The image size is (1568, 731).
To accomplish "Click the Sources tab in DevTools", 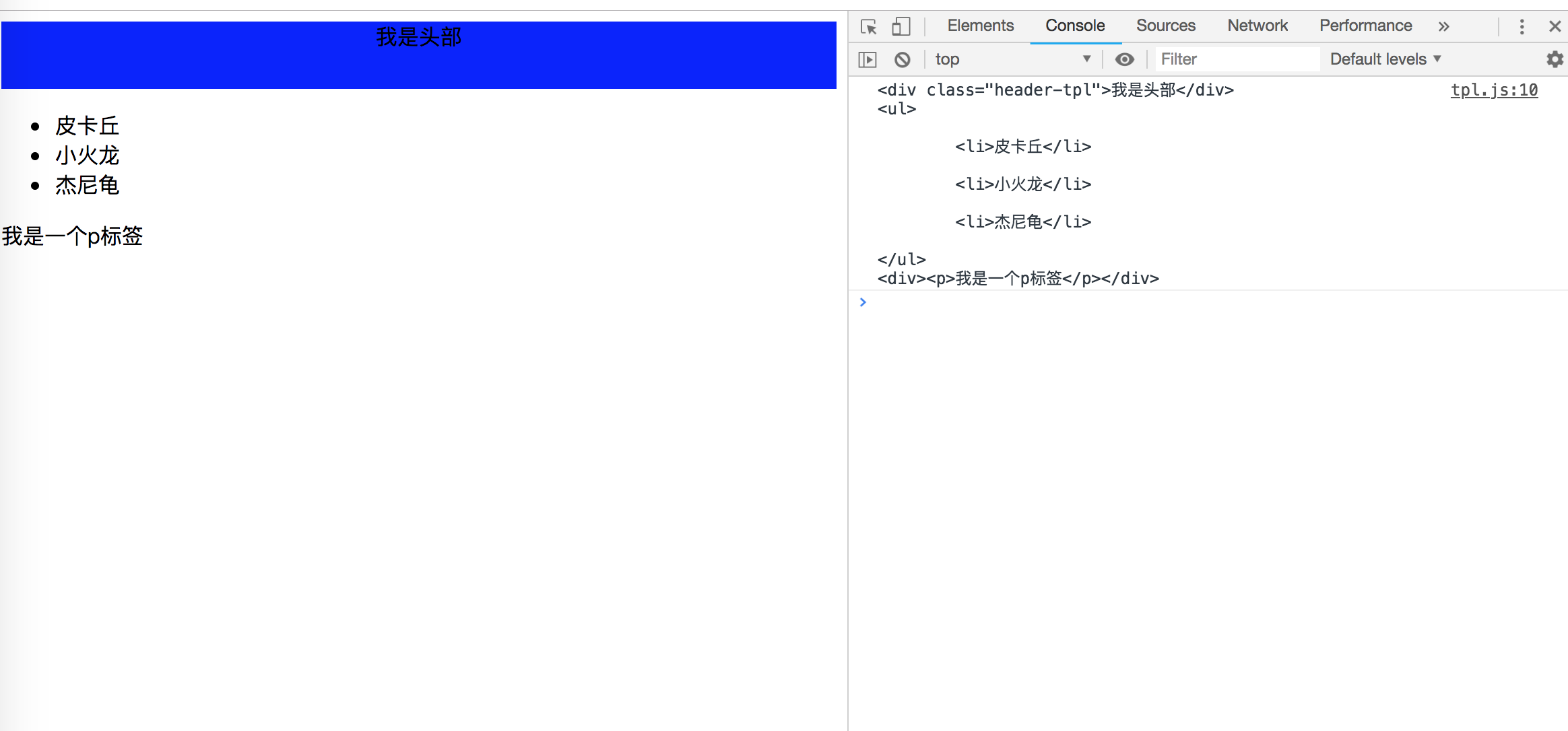I will 1164,25.
